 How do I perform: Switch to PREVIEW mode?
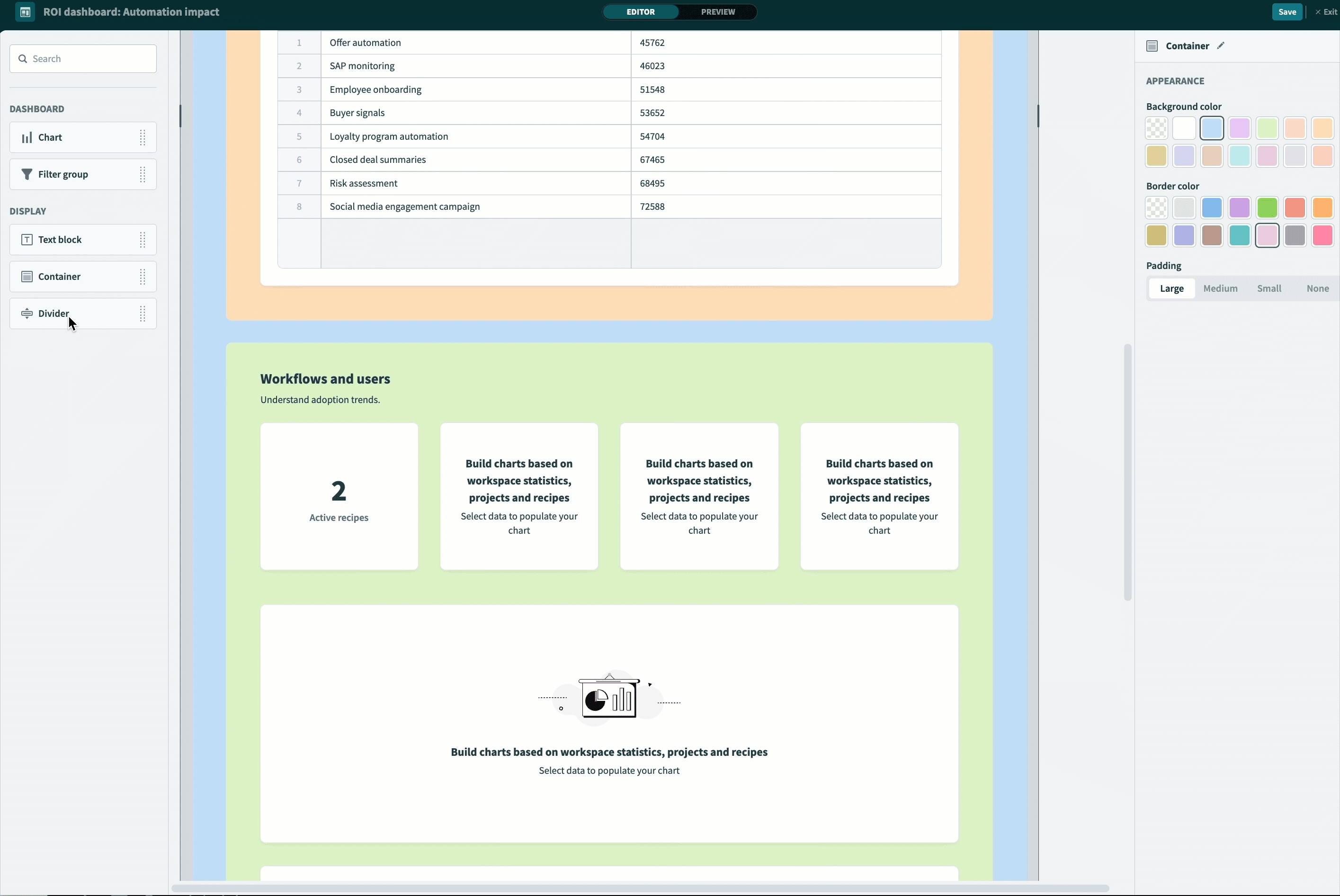pyautogui.click(x=717, y=12)
